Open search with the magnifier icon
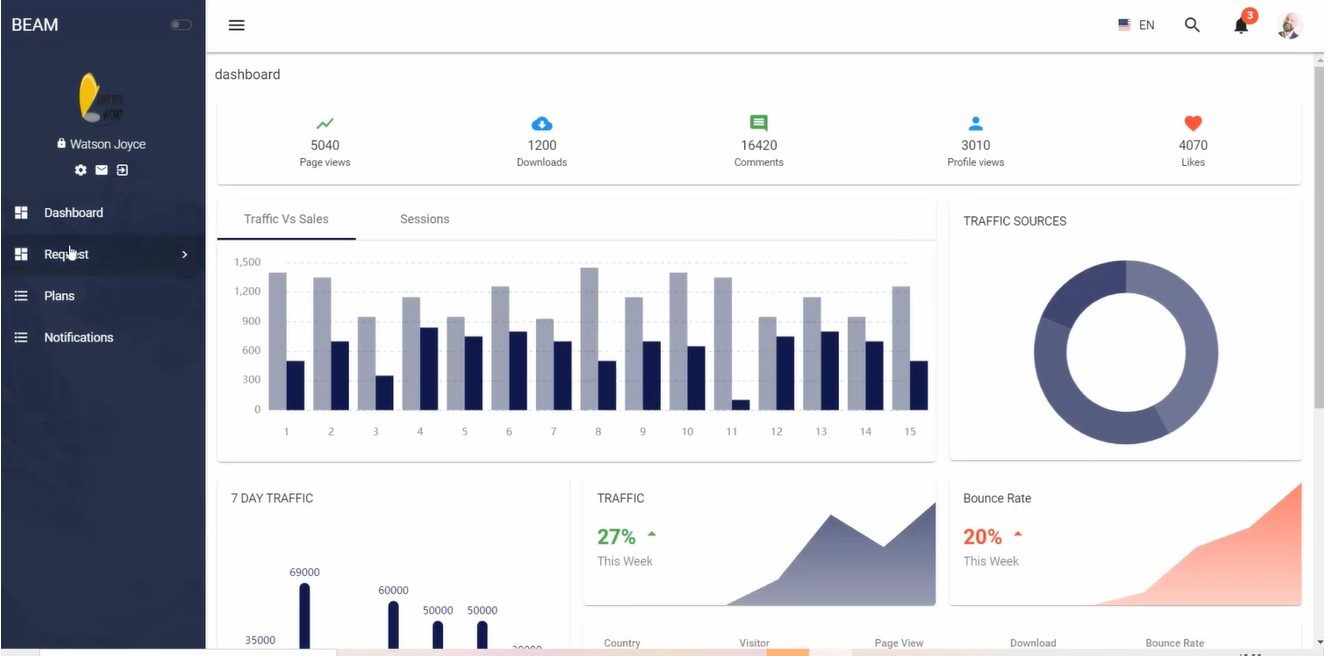 click(1192, 25)
